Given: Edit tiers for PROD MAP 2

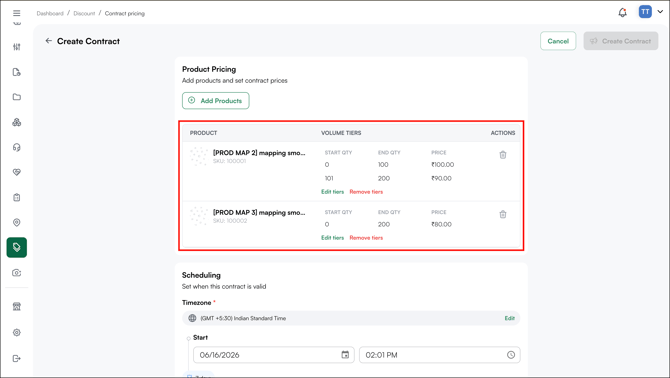Looking at the screenshot, I should coord(332,192).
